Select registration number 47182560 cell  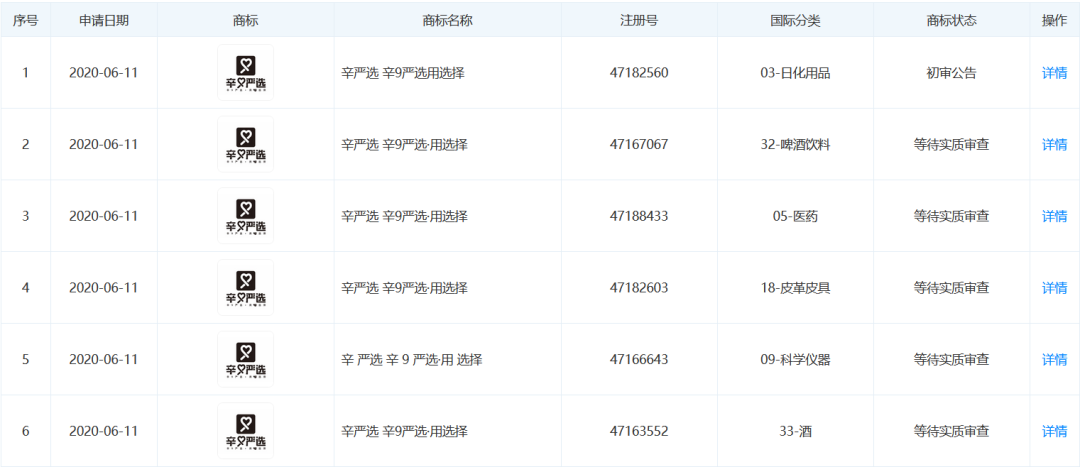tap(638, 73)
